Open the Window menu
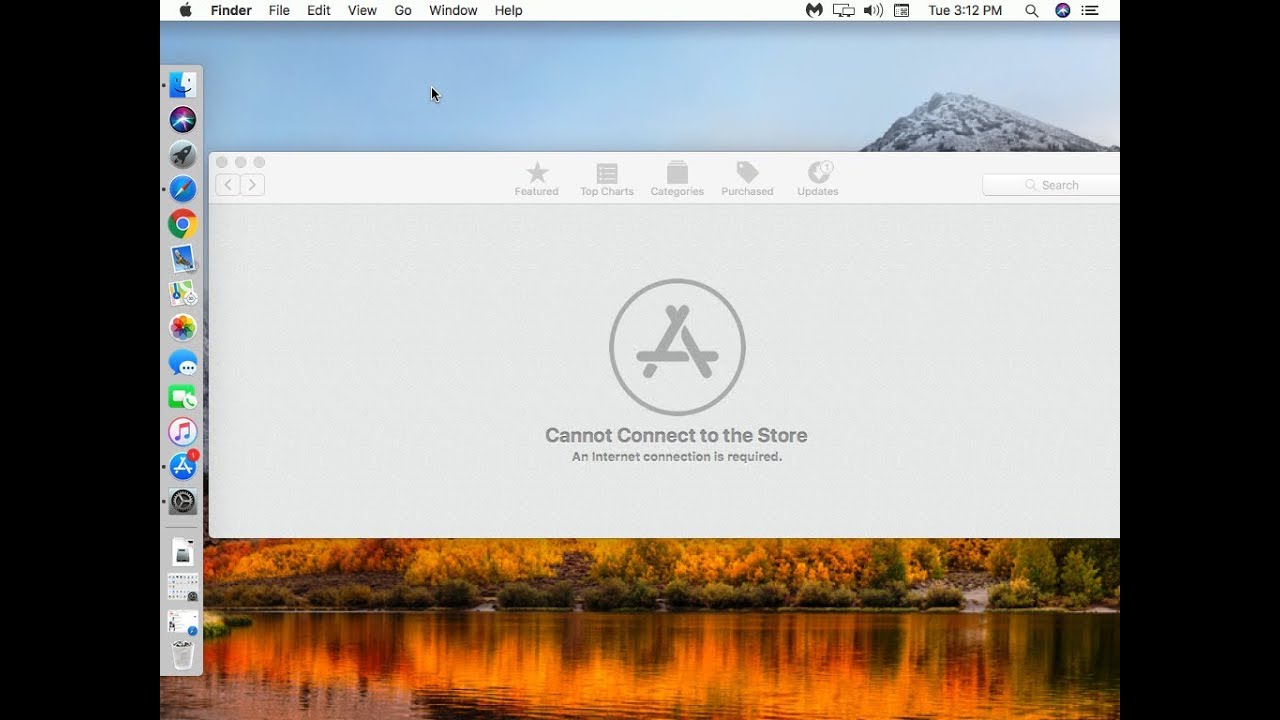The image size is (1280, 720). [453, 10]
